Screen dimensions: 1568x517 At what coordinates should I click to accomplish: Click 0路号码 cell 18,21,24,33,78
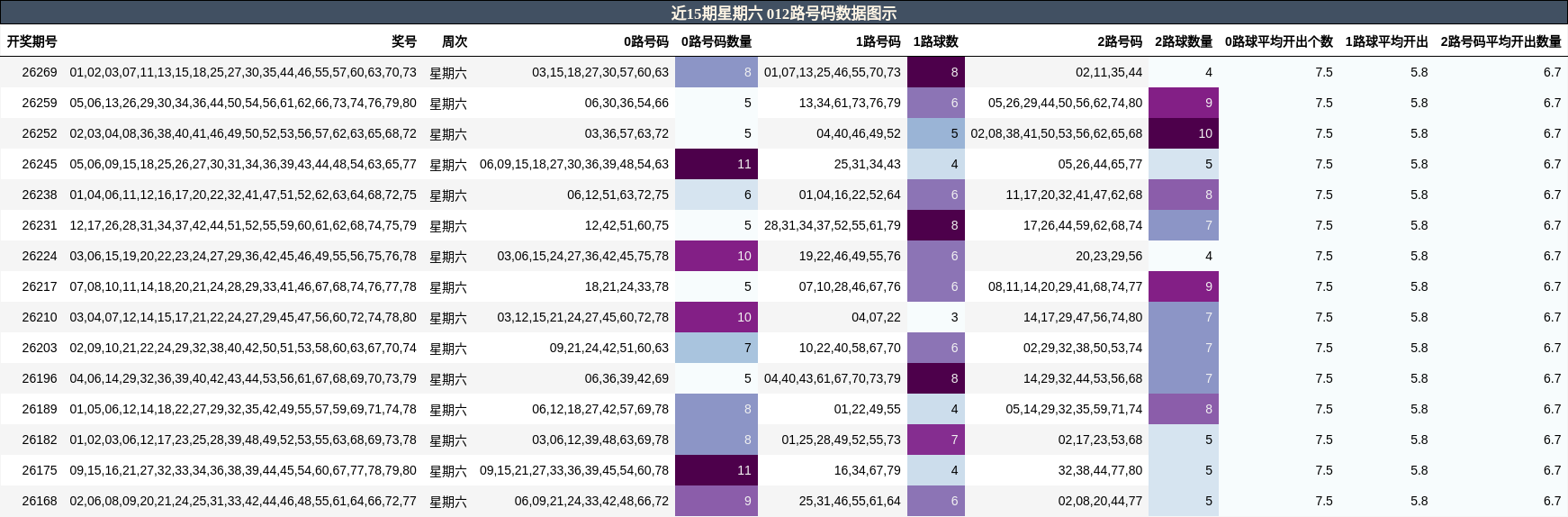[x=626, y=286]
